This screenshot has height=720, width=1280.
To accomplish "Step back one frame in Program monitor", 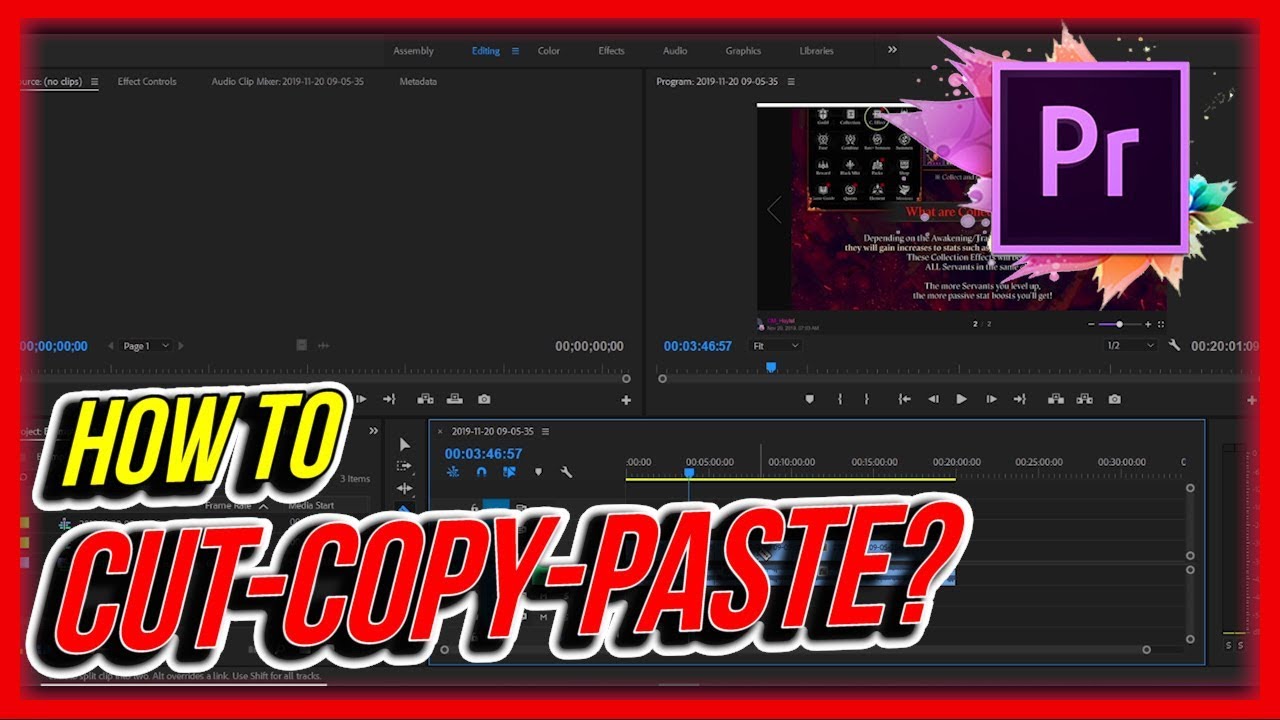I will 933,399.
